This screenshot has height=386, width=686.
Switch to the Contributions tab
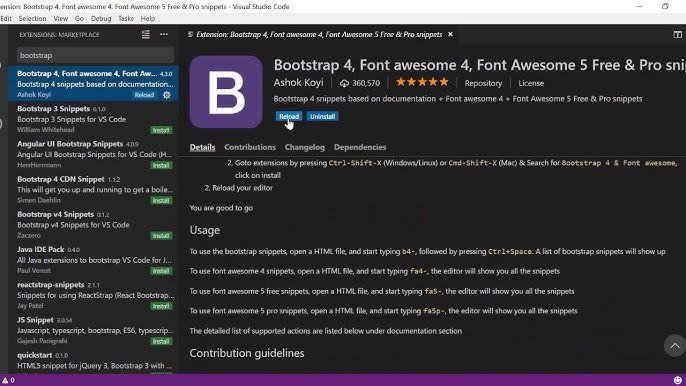[250, 147]
